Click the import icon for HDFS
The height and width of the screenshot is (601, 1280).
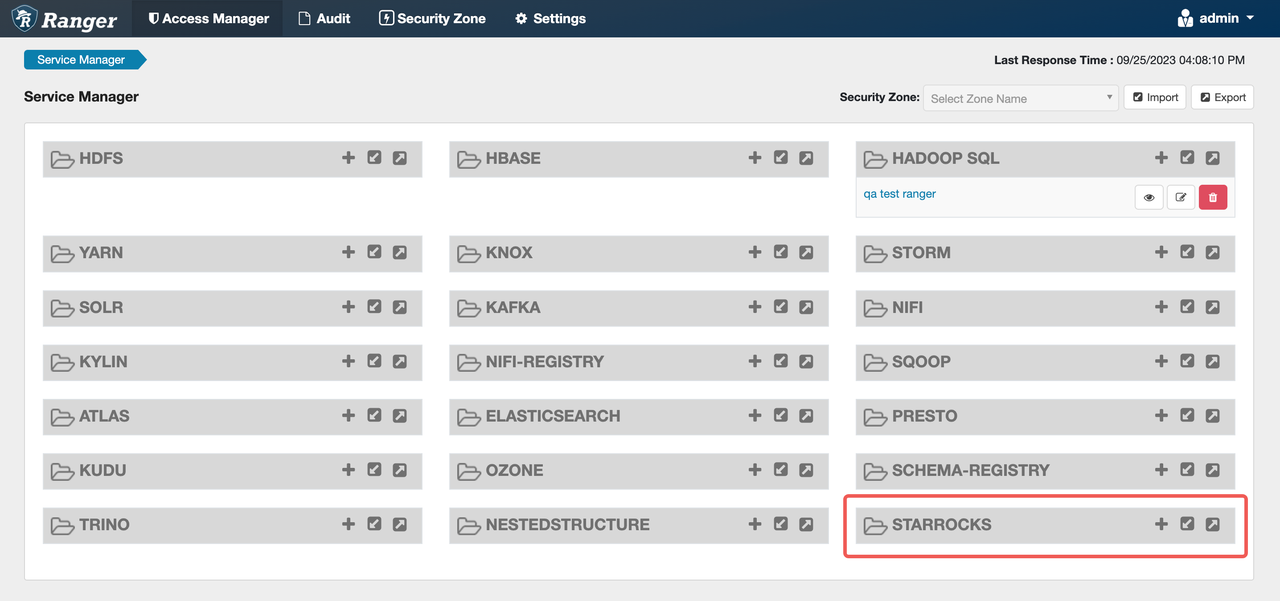coord(374,158)
